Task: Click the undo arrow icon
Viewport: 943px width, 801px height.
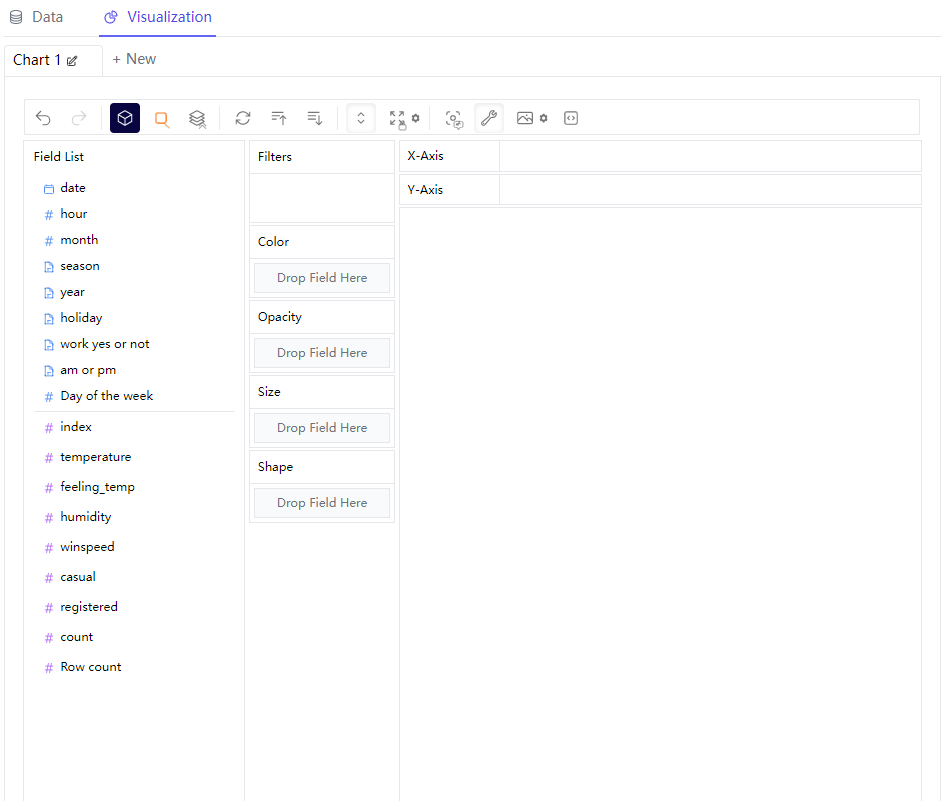Action: (x=43, y=118)
